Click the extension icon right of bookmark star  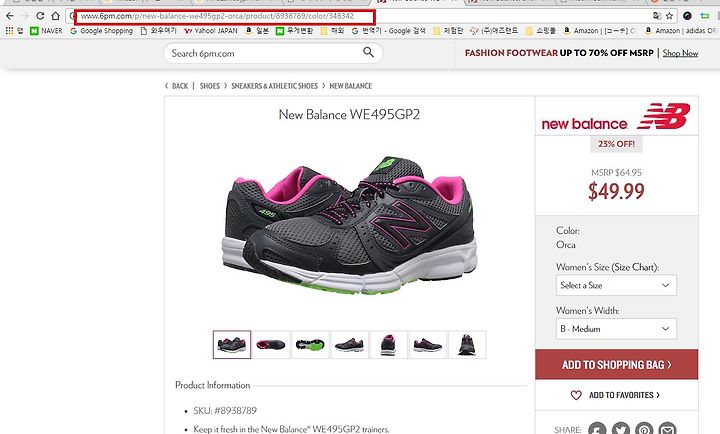click(687, 16)
